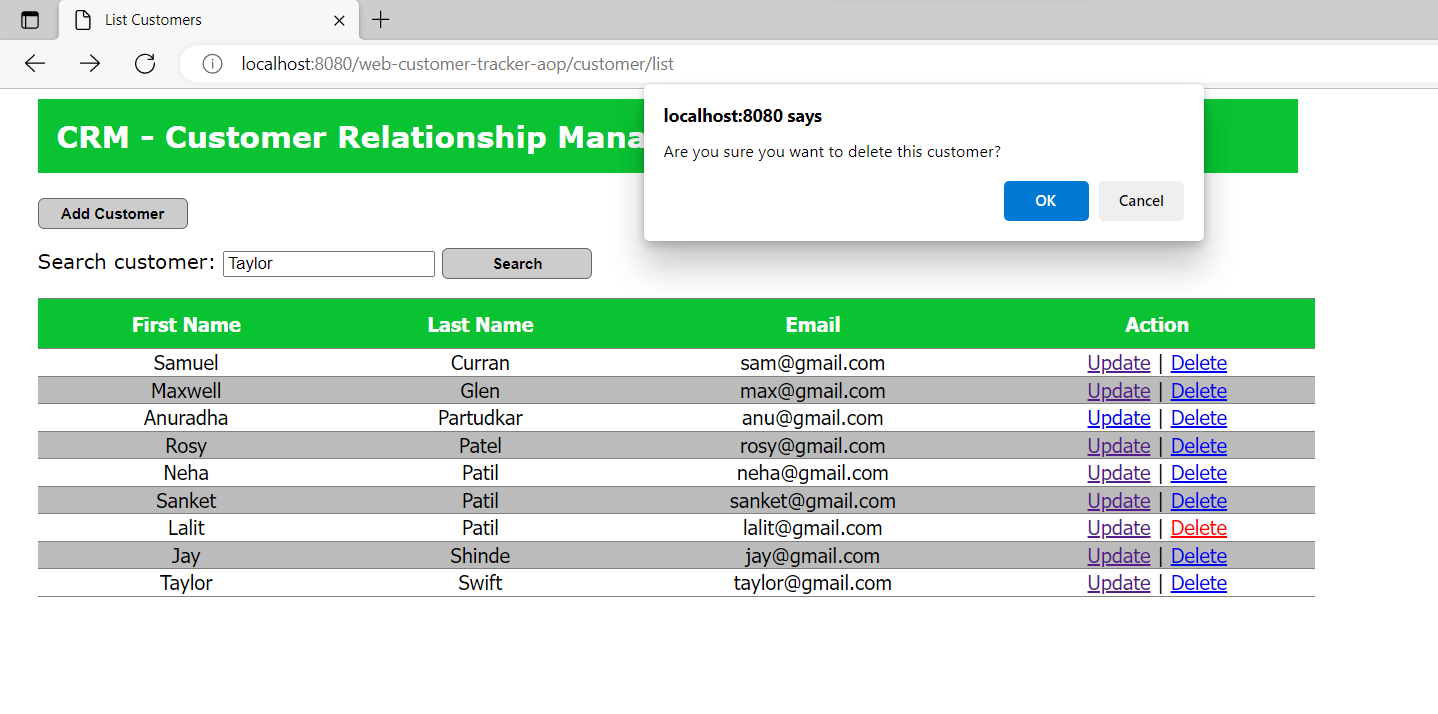Click the Samuel first name cell
Screen dimensions: 1438x714
[x=186, y=363]
